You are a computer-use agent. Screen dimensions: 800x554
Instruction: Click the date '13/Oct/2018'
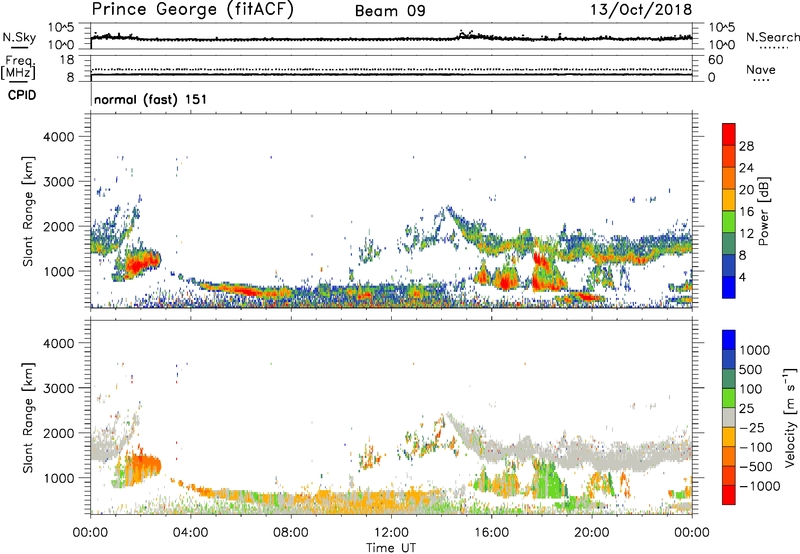tap(641, 10)
